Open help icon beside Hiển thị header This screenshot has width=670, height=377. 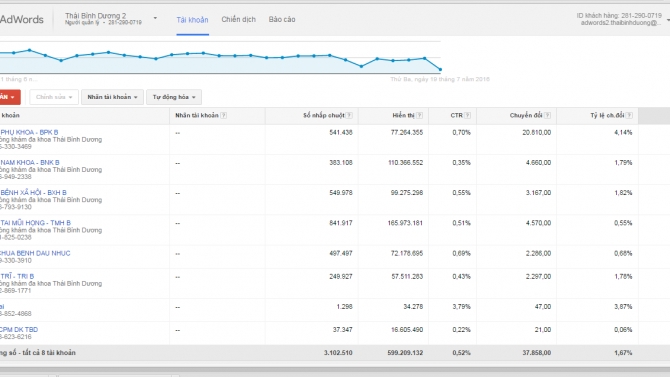tap(420, 115)
